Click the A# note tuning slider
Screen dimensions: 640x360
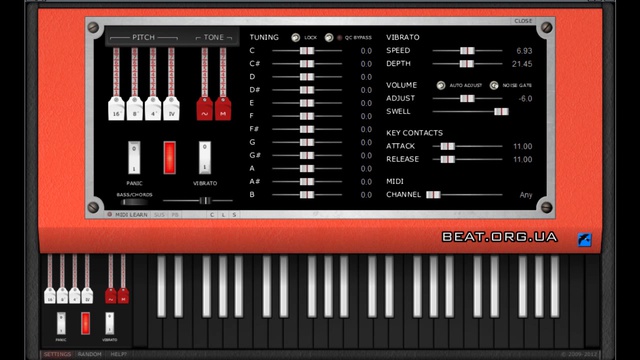point(307,181)
